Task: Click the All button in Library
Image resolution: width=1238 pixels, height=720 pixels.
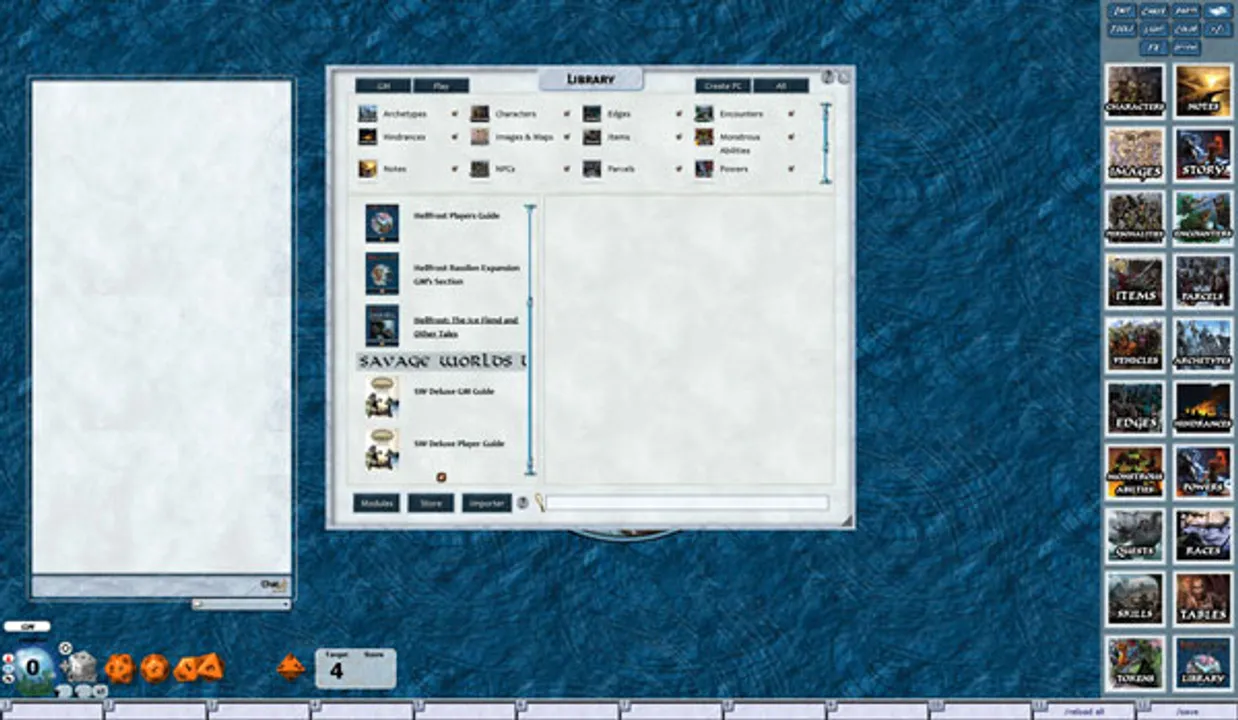Action: point(781,86)
